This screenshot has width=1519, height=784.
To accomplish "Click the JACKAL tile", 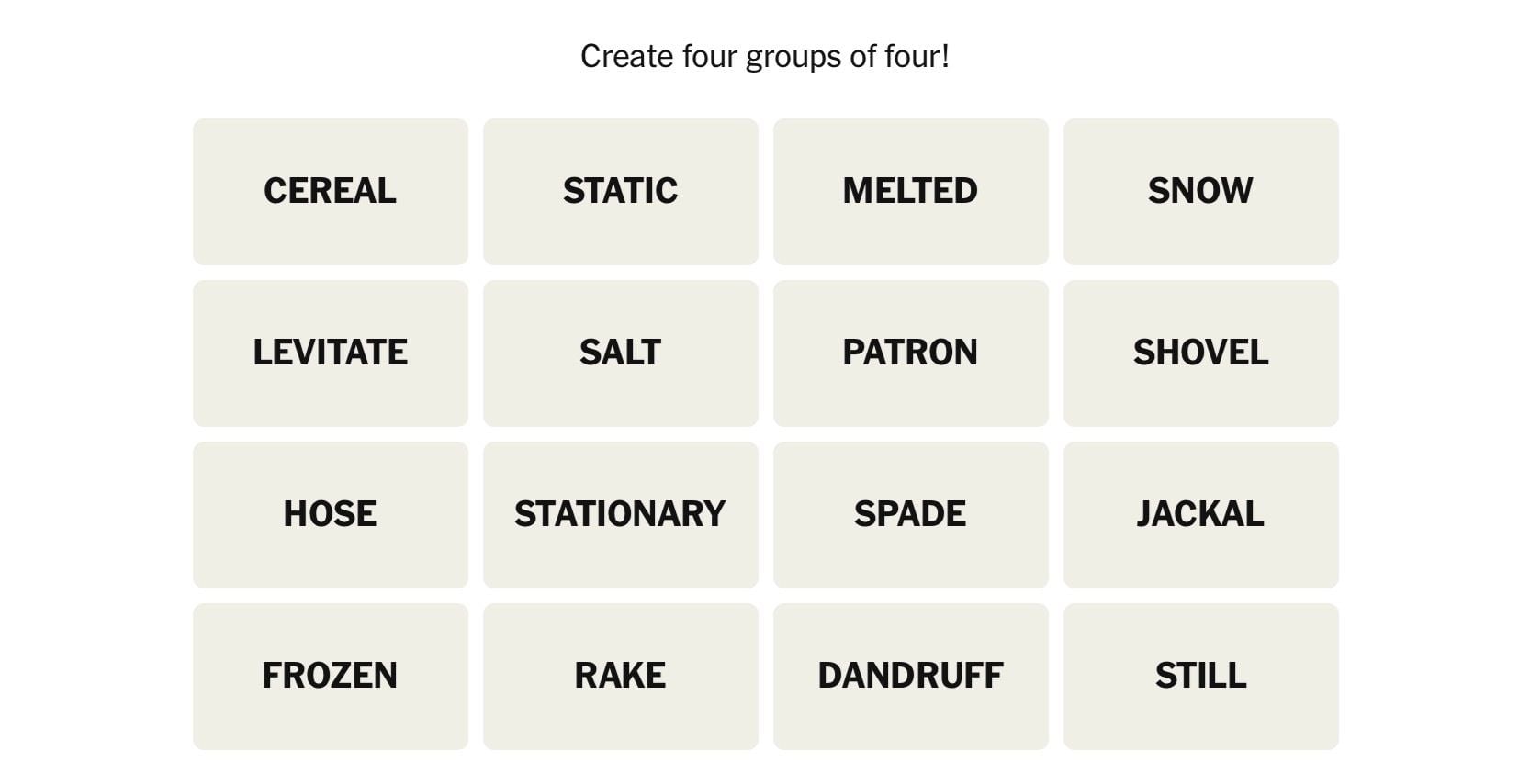I will coord(1200,514).
